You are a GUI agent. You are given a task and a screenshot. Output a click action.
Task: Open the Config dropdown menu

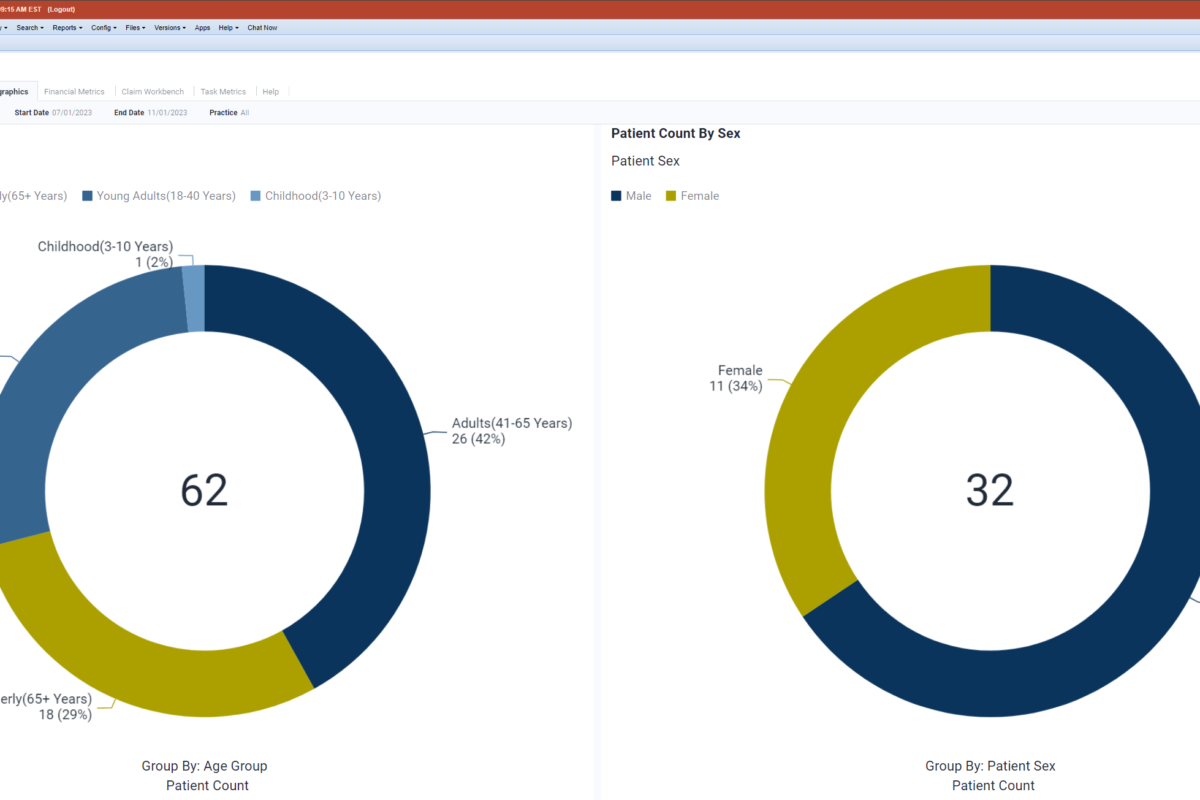pos(103,28)
